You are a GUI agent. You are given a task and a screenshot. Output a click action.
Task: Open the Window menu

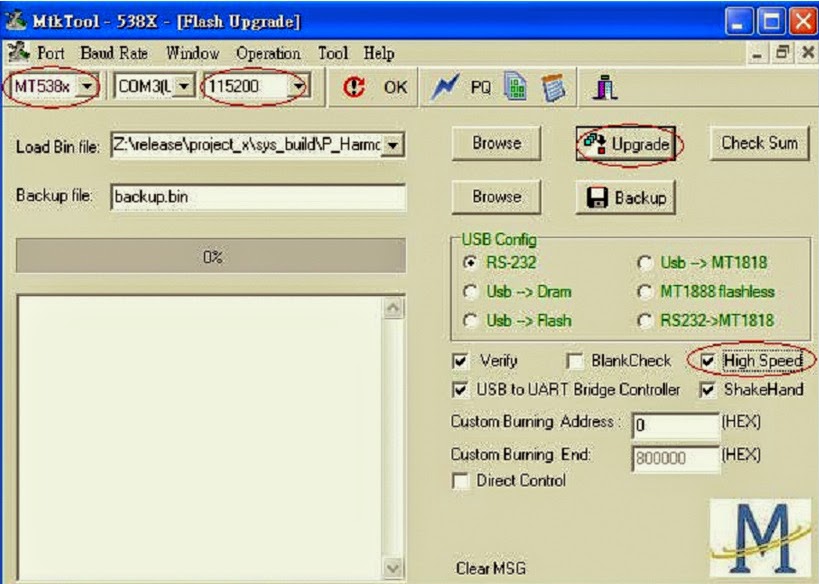(193, 53)
